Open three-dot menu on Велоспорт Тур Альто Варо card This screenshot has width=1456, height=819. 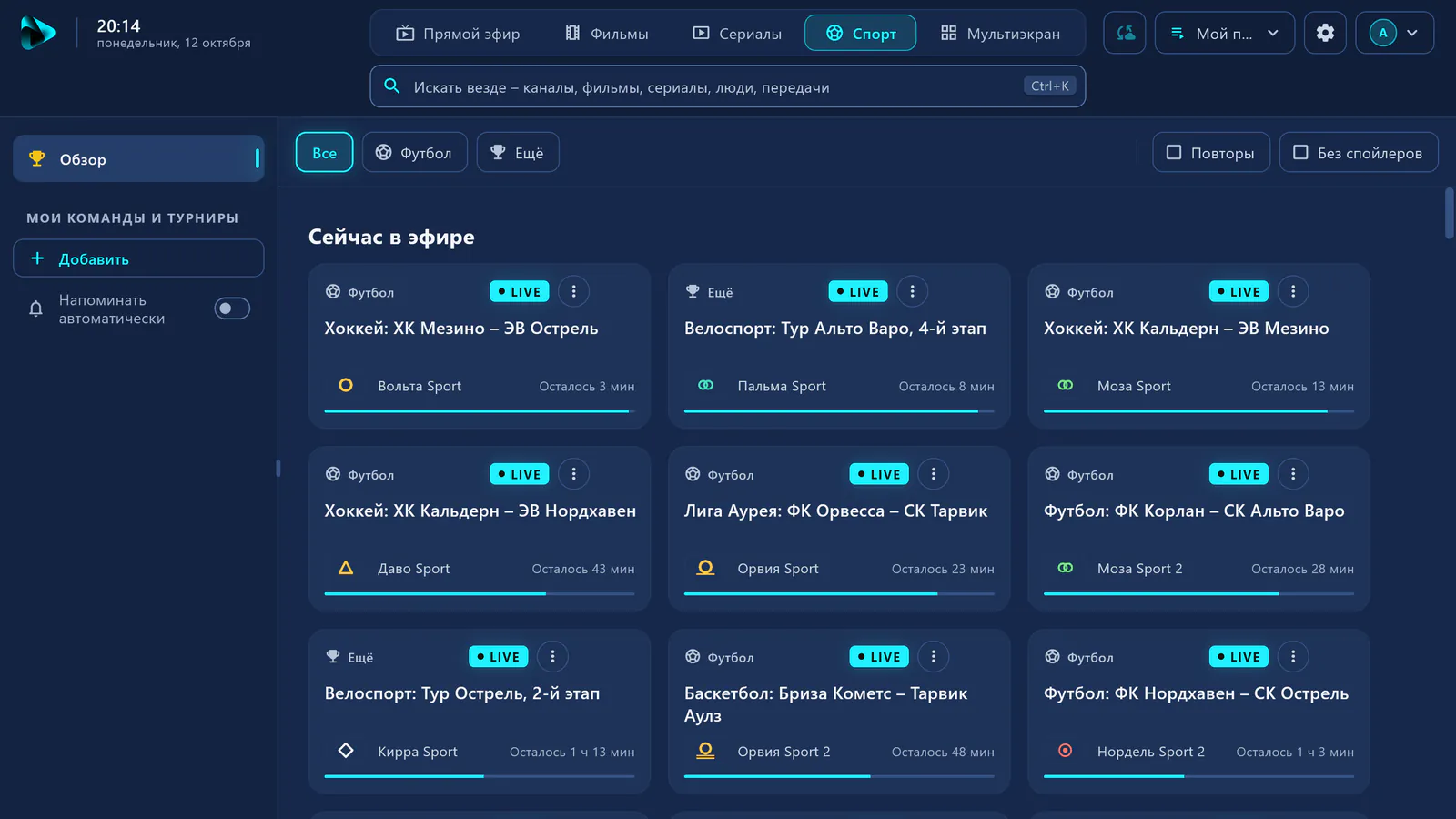tap(912, 291)
